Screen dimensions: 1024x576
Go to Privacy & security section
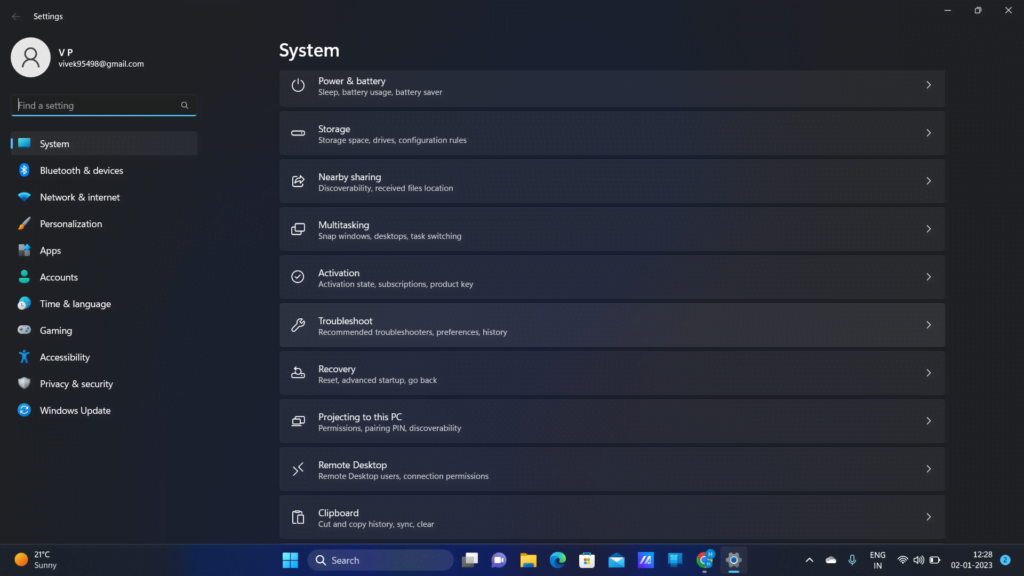pos(76,384)
